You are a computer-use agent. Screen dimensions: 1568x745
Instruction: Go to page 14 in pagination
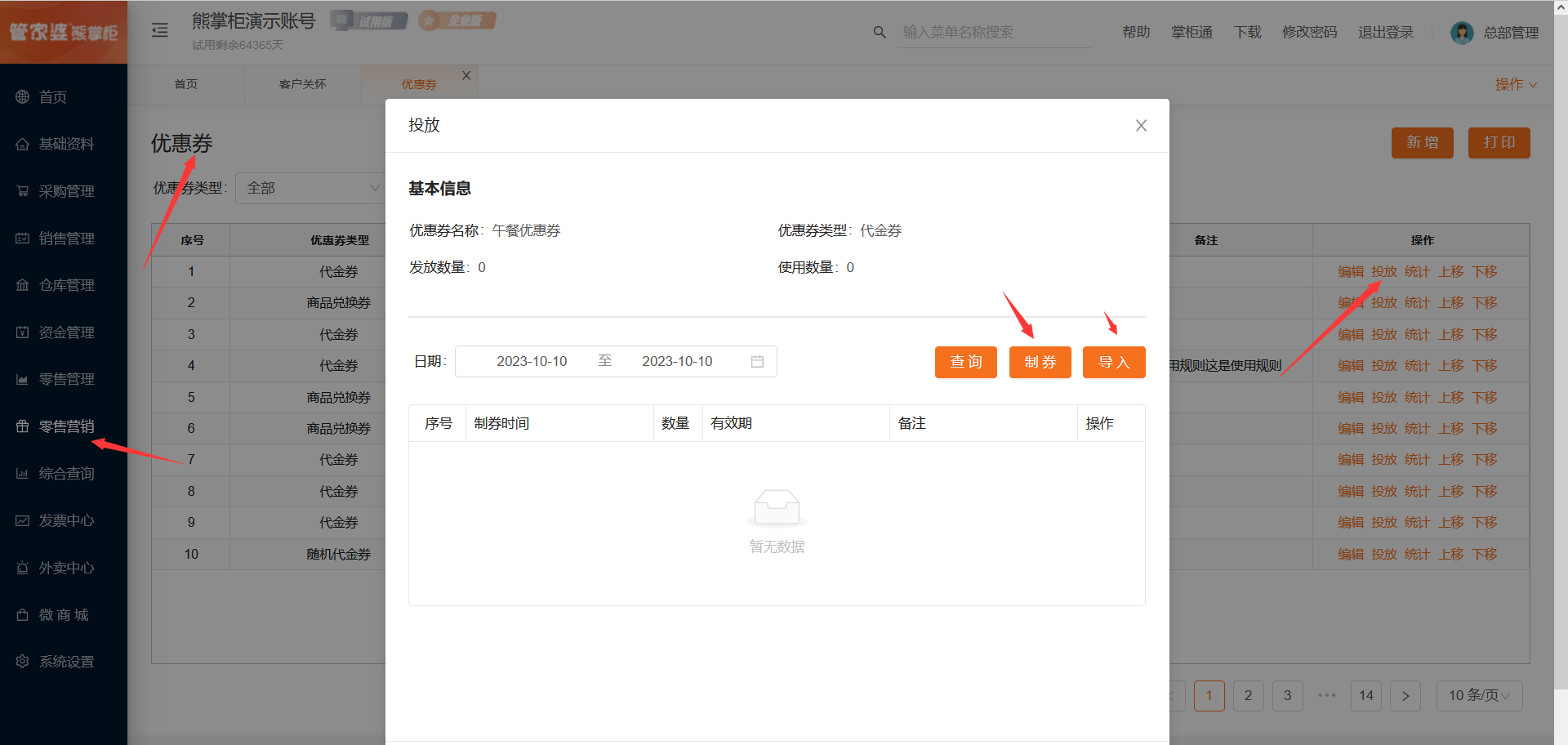point(1366,696)
